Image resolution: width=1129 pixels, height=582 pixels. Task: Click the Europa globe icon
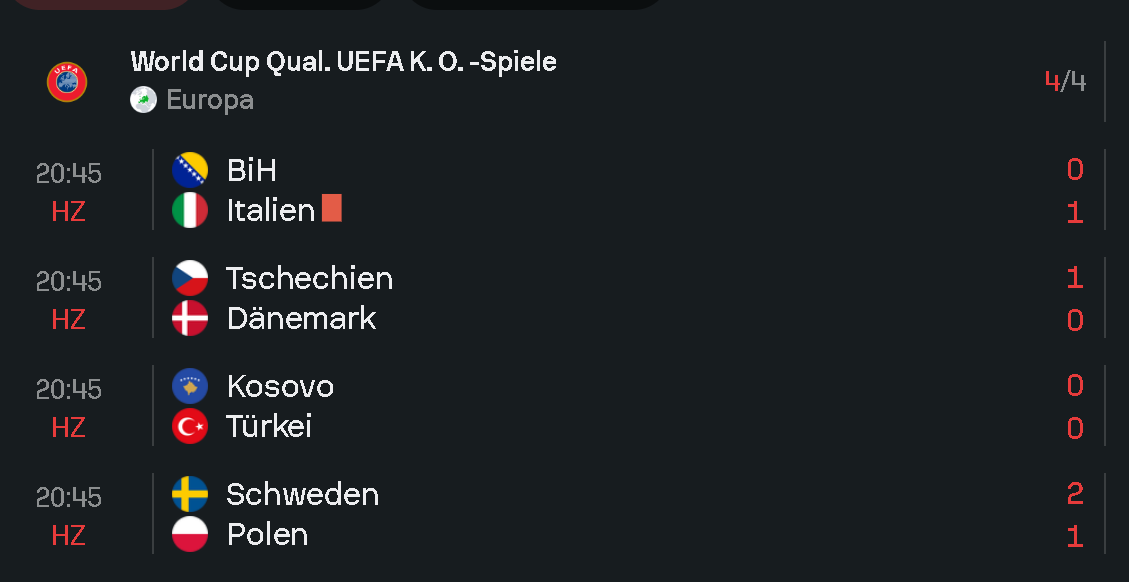[x=143, y=100]
